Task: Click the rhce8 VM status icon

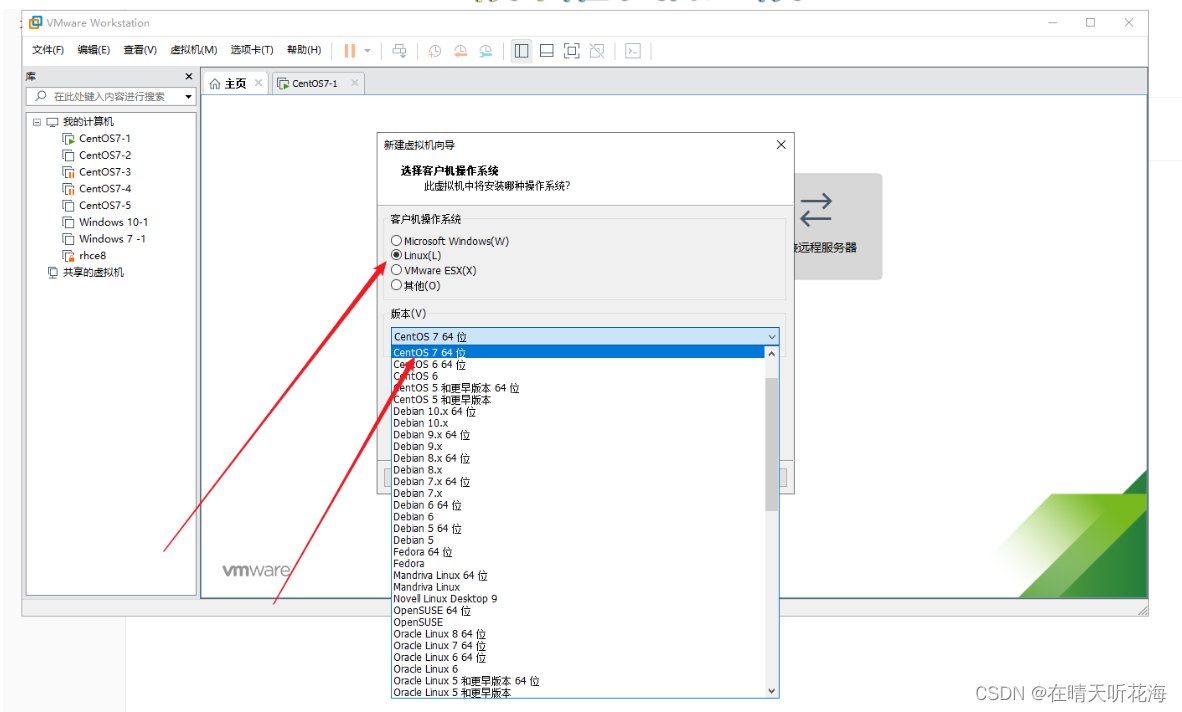Action: coord(69,255)
